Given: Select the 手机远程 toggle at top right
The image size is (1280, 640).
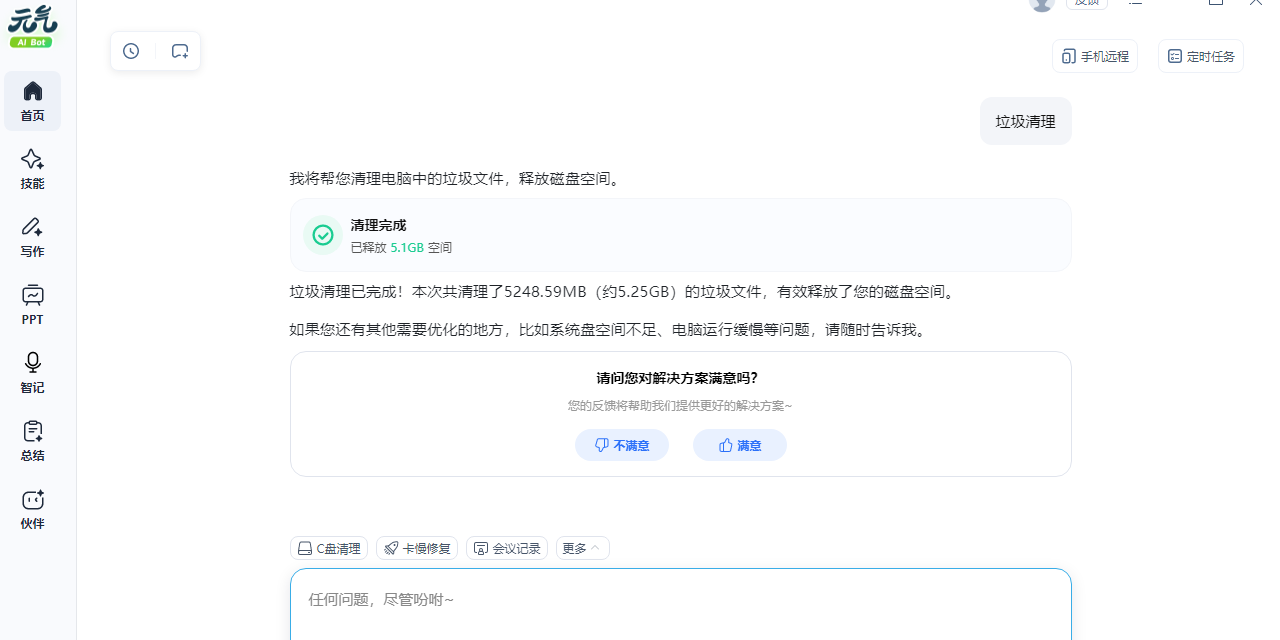Looking at the screenshot, I should click(1094, 56).
